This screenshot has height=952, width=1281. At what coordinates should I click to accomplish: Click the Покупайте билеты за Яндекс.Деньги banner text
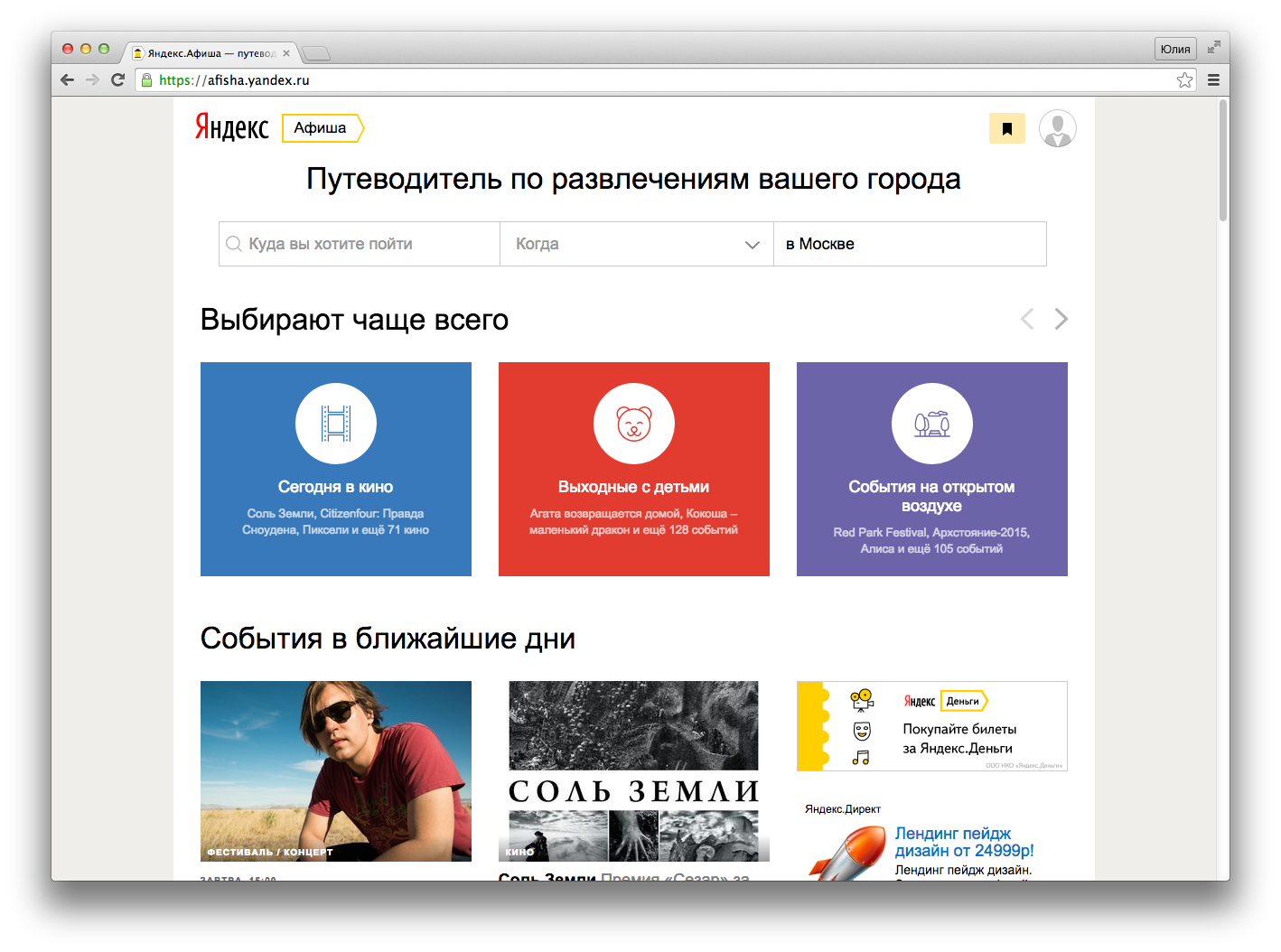pos(959,739)
